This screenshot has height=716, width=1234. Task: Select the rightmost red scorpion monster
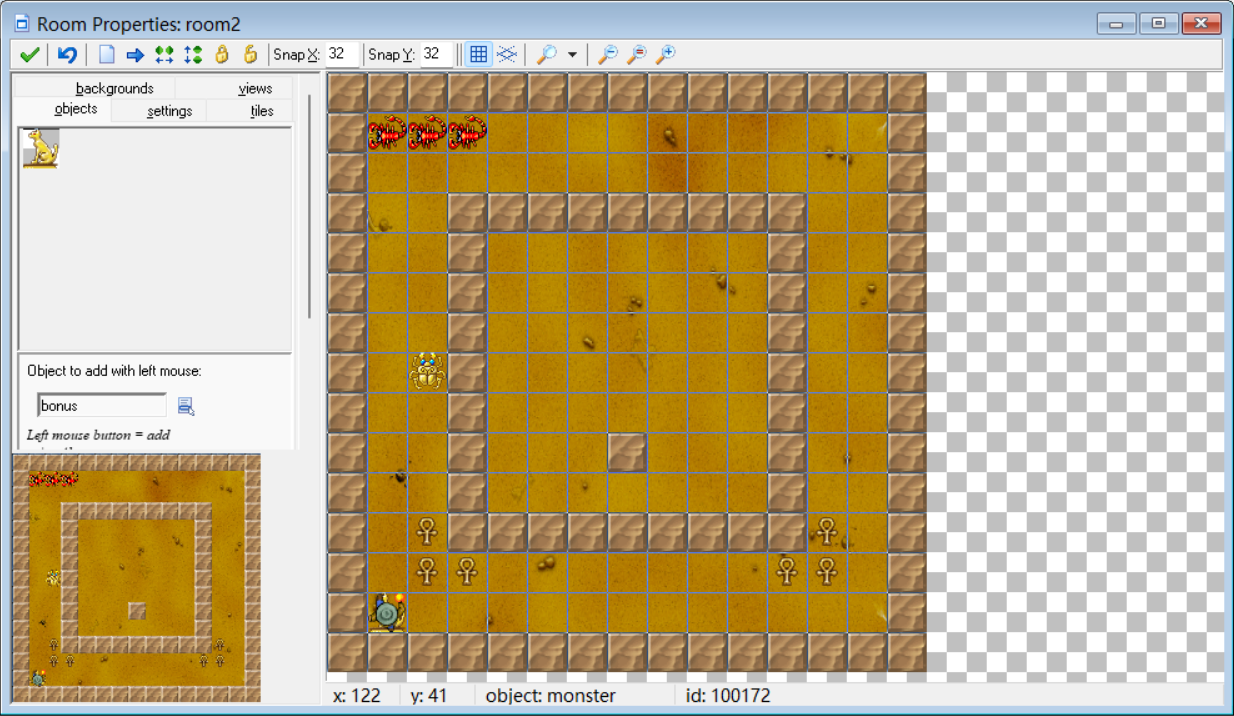pyautogui.click(x=467, y=133)
